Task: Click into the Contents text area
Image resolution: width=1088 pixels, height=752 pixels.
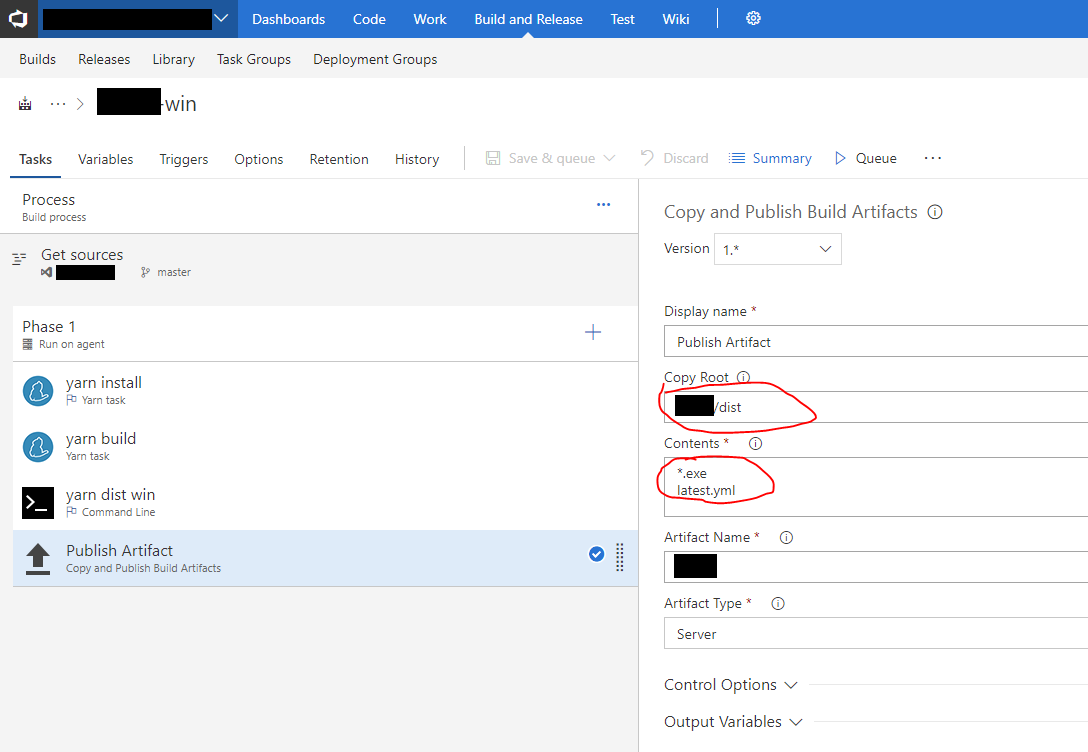Action: (x=876, y=486)
